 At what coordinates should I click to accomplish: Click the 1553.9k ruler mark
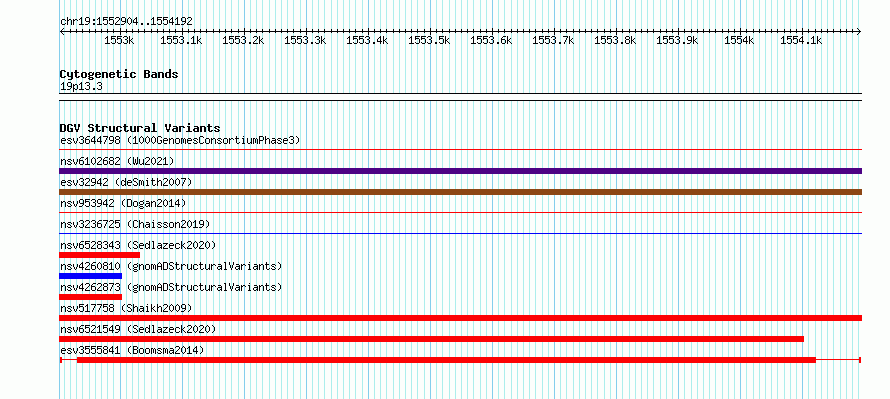click(677, 40)
